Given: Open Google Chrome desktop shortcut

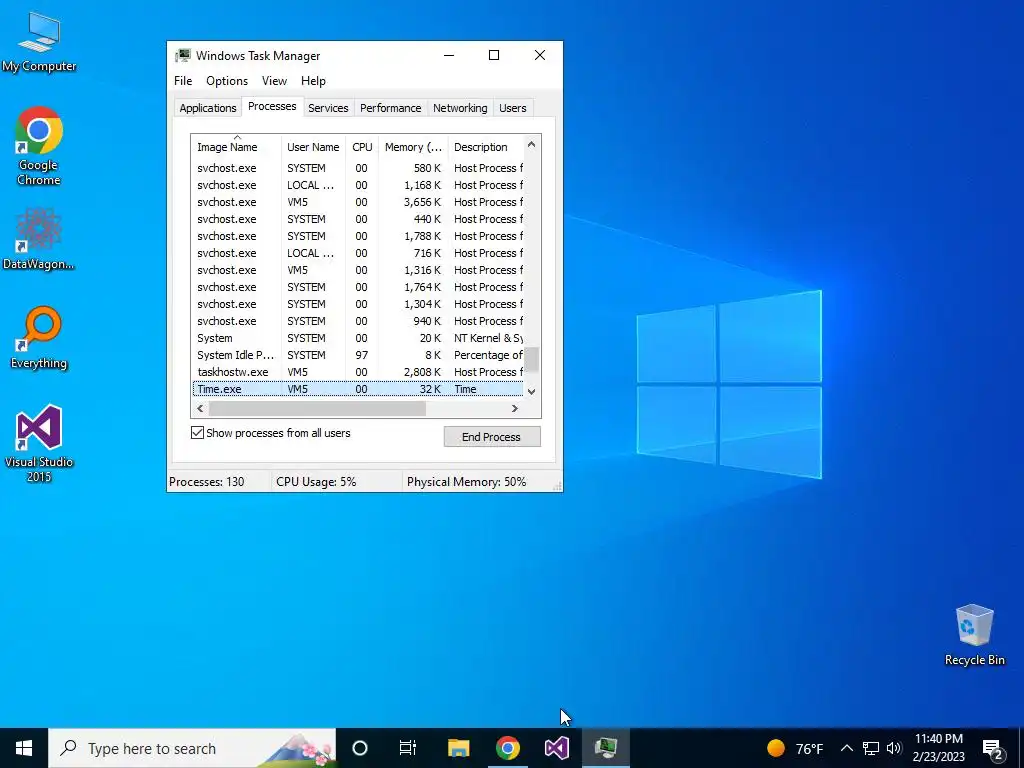Looking at the screenshot, I should point(39,146).
